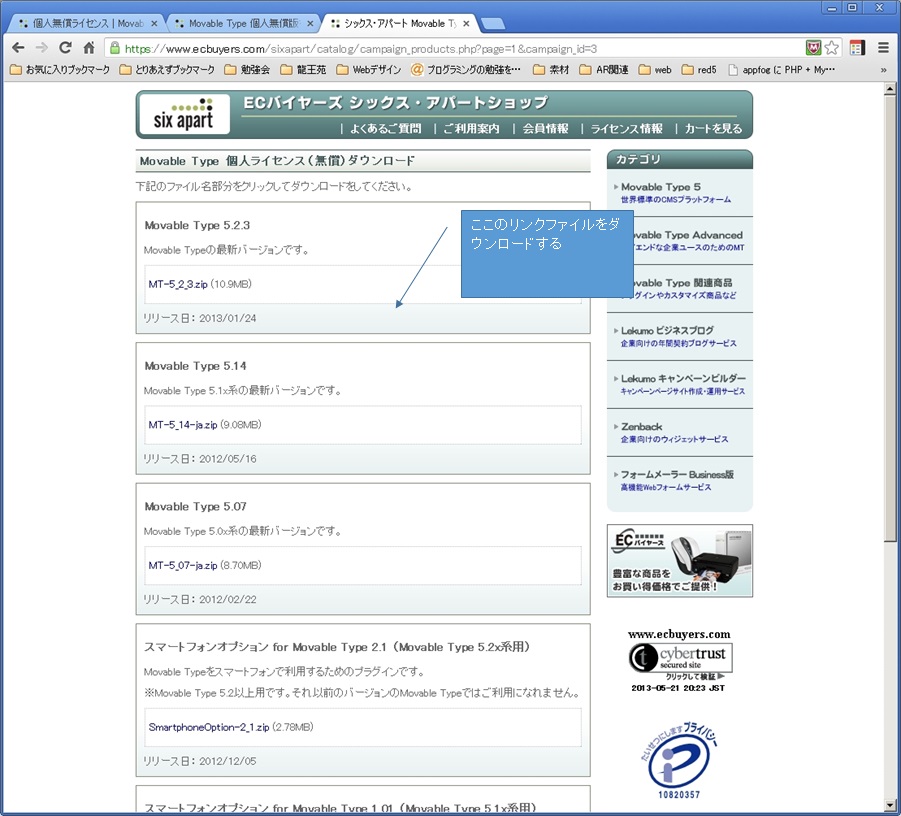Open the 龍王苑 bookmark folder

[303, 70]
